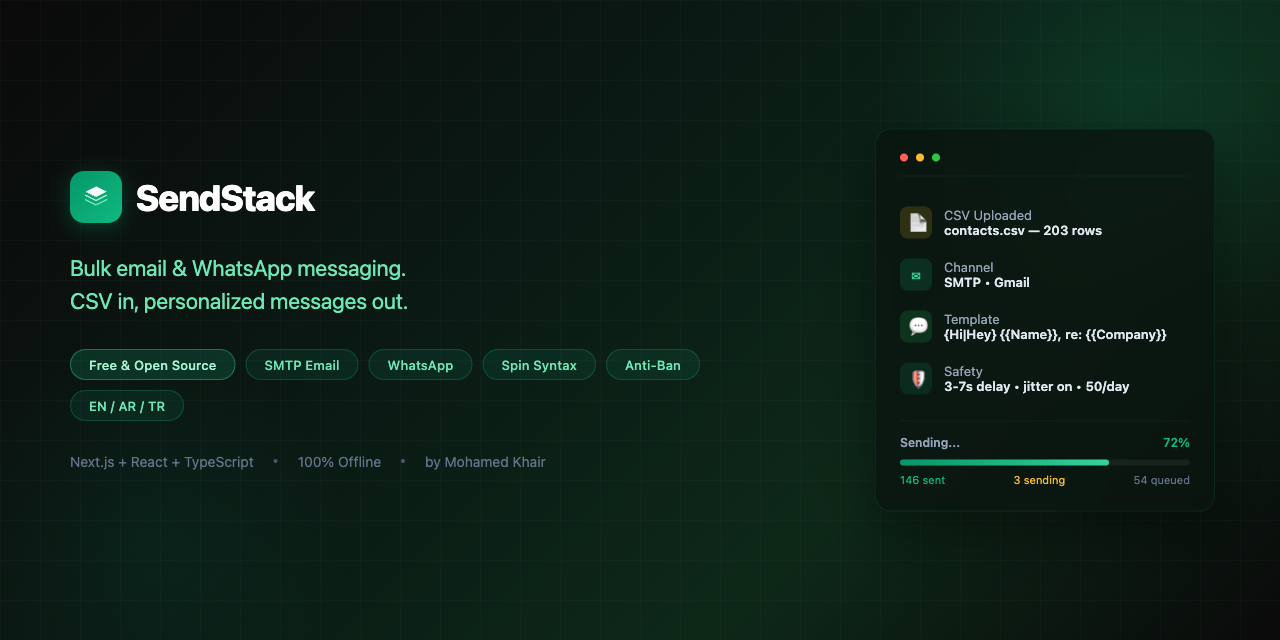1280x640 pixels.
Task: Click the 'Sending...' status label
Action: (x=930, y=443)
